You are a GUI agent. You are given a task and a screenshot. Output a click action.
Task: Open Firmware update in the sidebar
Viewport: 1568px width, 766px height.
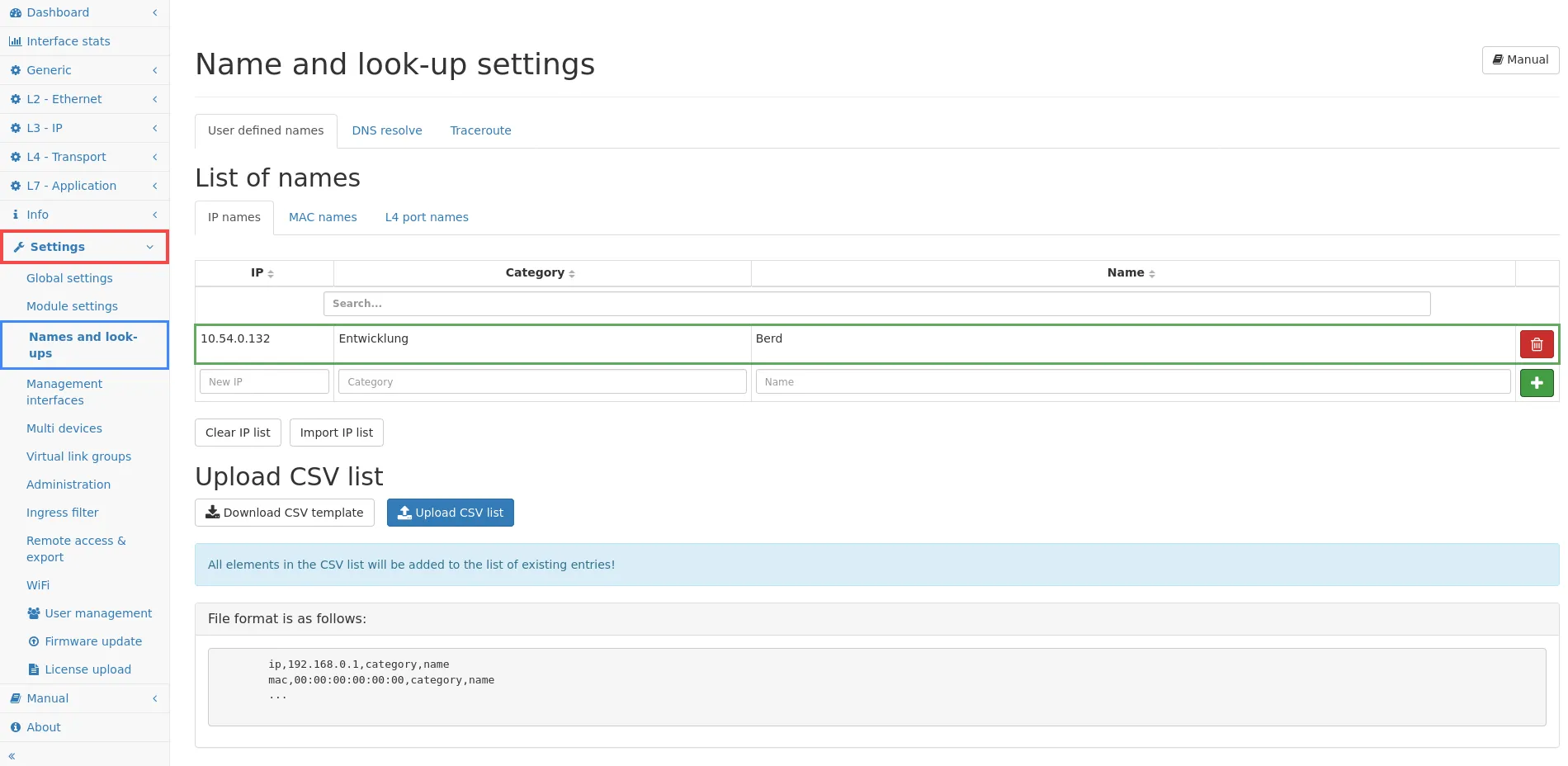tap(92, 641)
